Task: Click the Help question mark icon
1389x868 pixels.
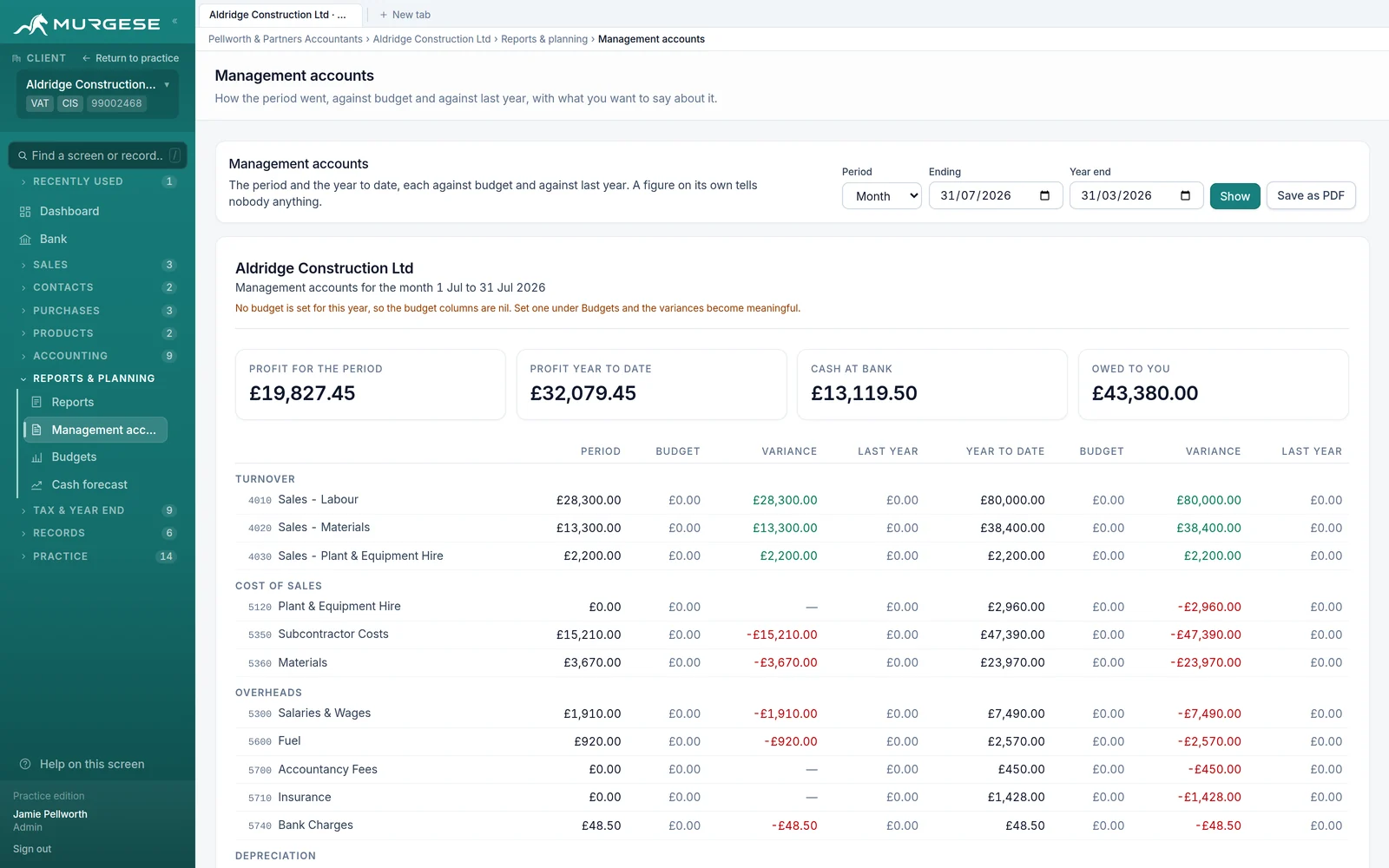Action: [x=25, y=764]
